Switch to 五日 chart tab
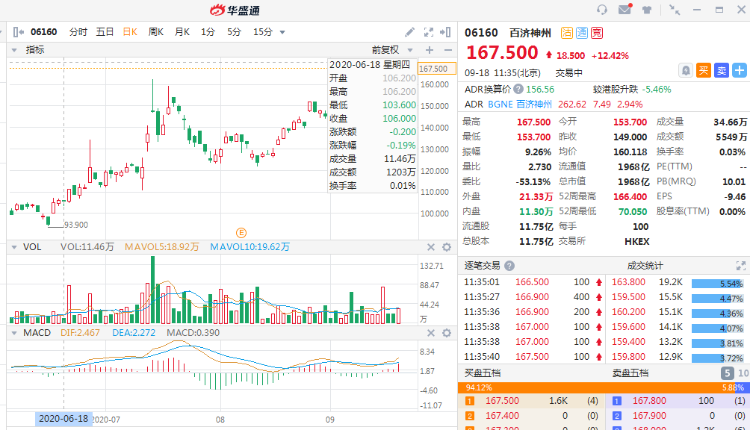The image size is (750, 430). pos(105,32)
